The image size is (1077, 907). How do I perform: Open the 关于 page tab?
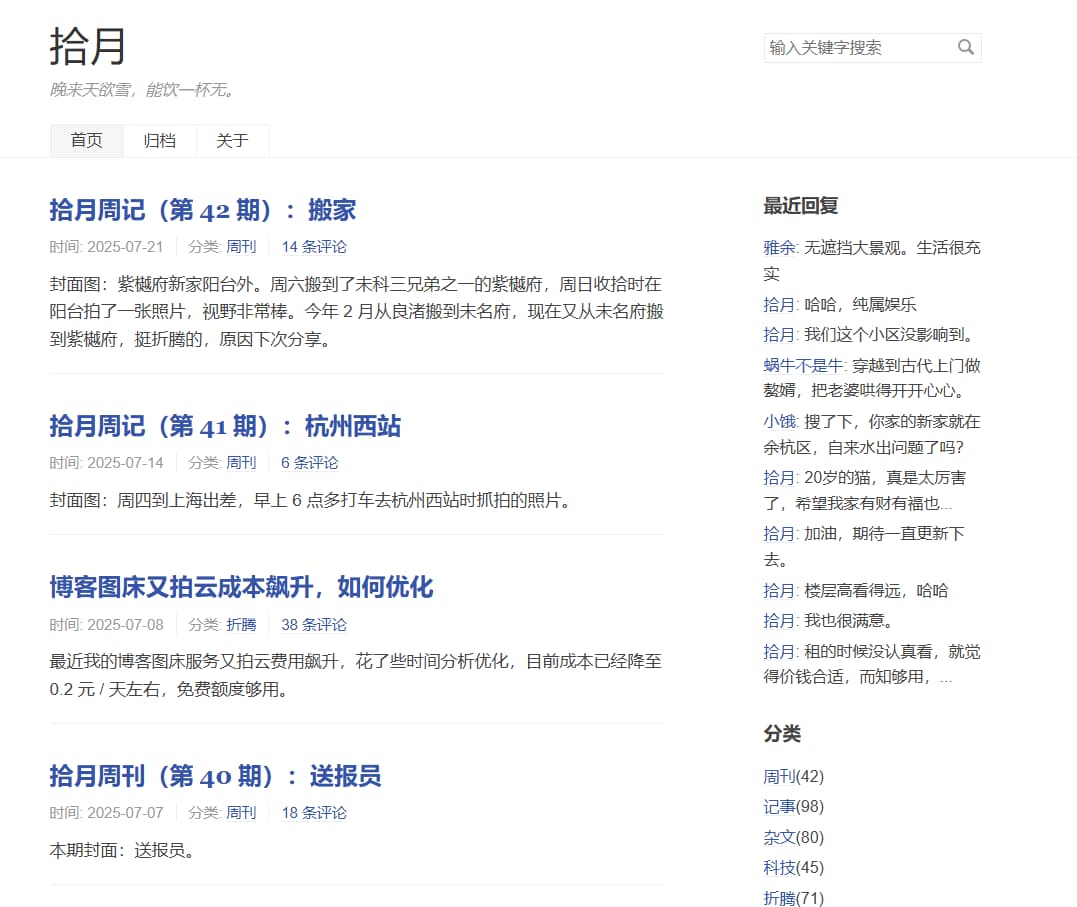[x=232, y=141]
